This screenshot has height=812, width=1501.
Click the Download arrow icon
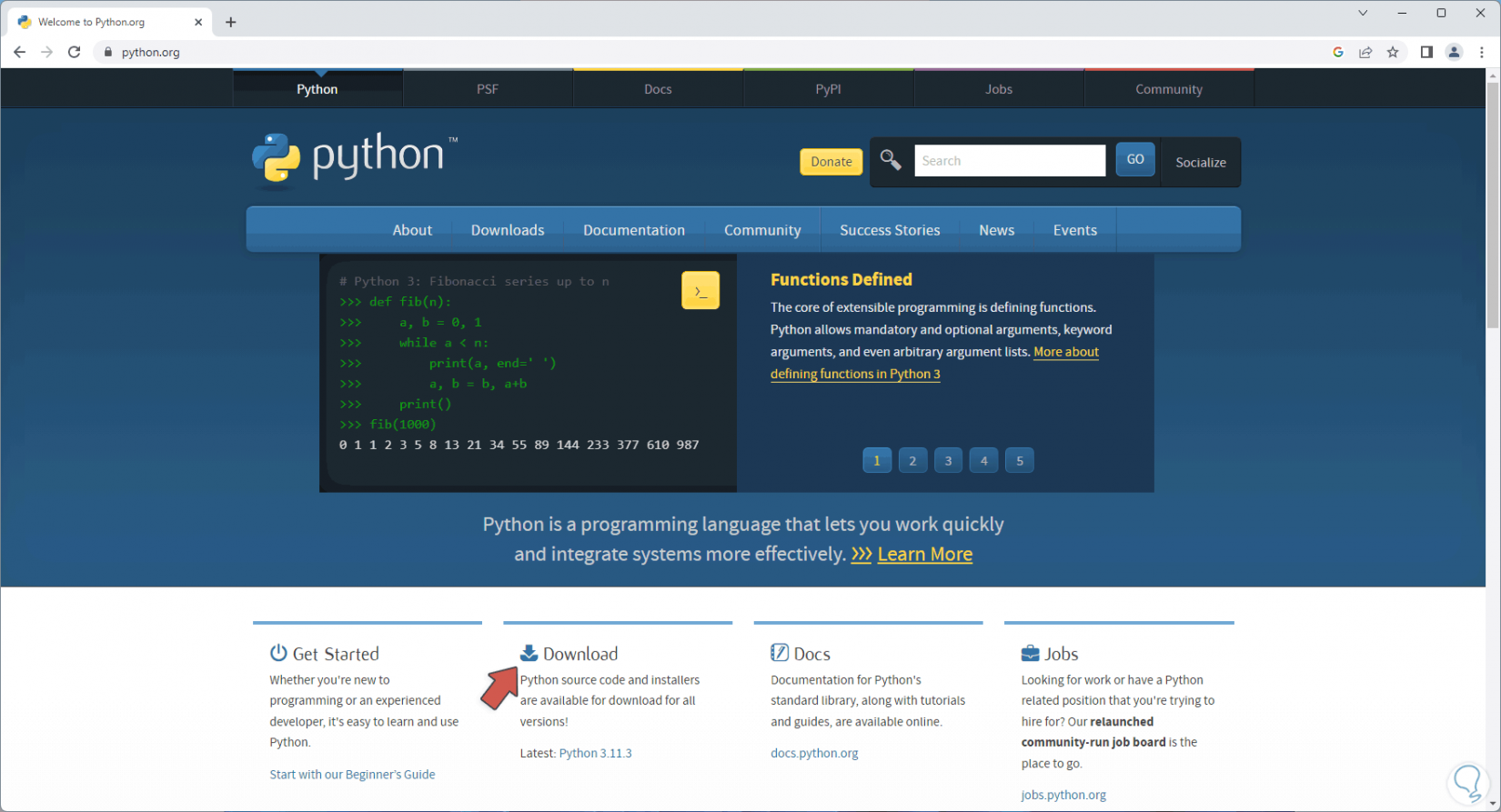point(529,653)
